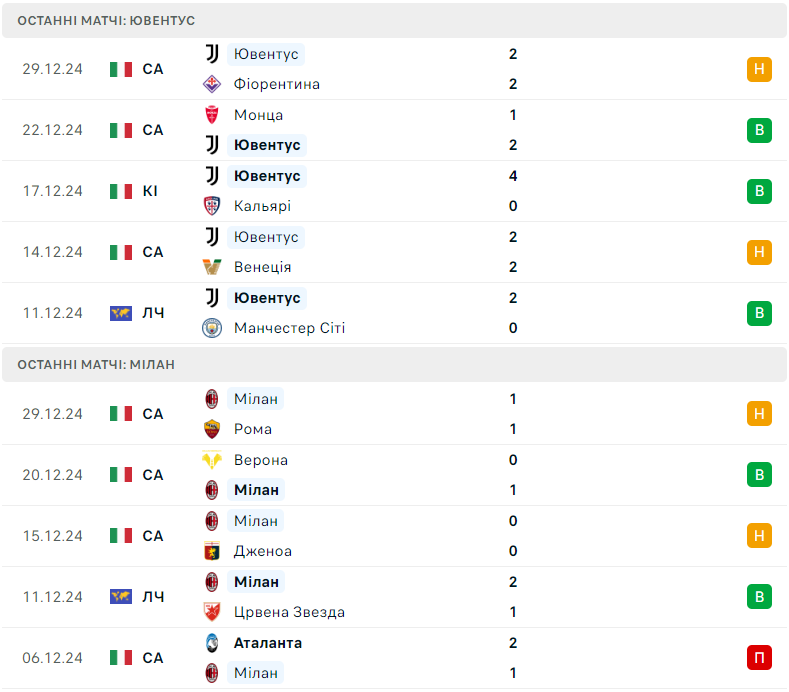Click the green win badge for Monza–Juventus
Image resolution: width=789 pixels, height=692 pixels.
tap(759, 130)
